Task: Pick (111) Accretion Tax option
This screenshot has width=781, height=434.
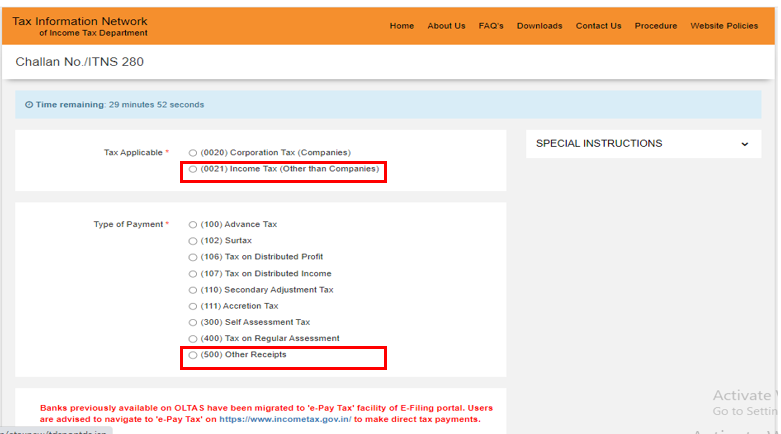Action: (x=193, y=306)
